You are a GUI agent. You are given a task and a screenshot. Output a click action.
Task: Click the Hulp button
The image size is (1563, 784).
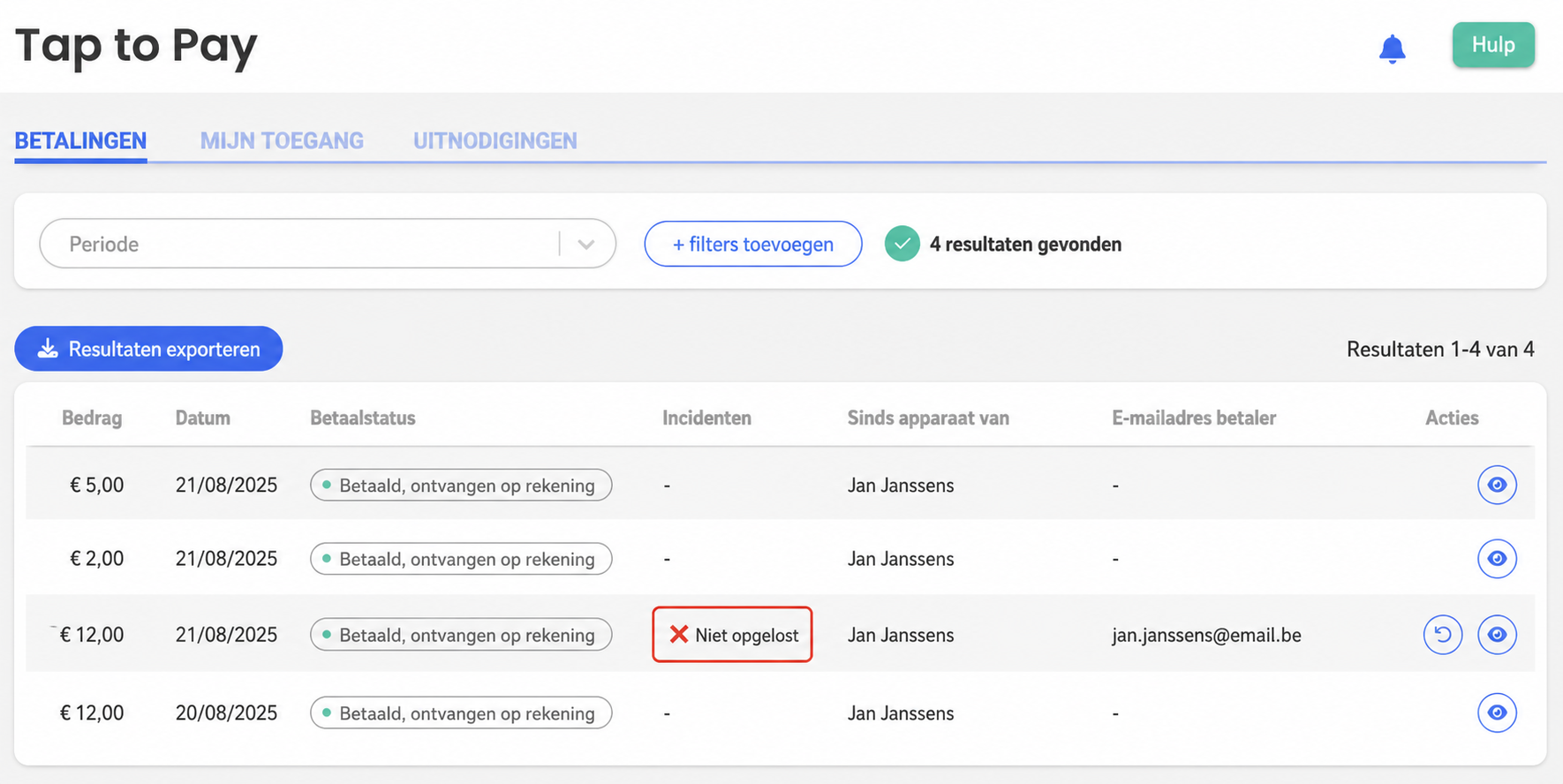coord(1493,45)
